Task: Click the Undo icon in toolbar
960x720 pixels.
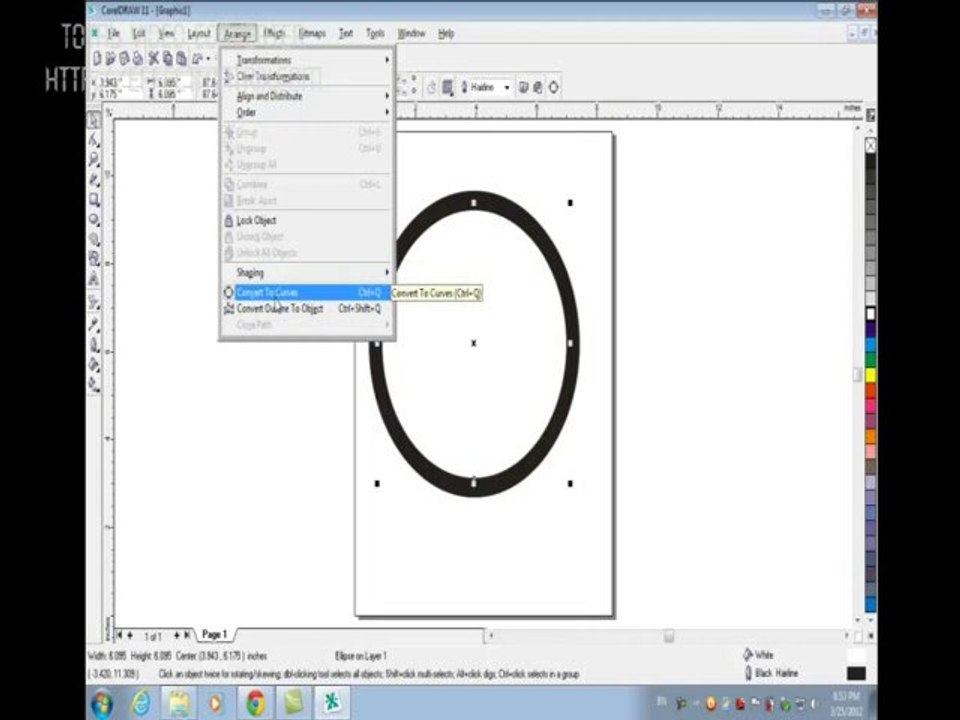Action: (198, 58)
